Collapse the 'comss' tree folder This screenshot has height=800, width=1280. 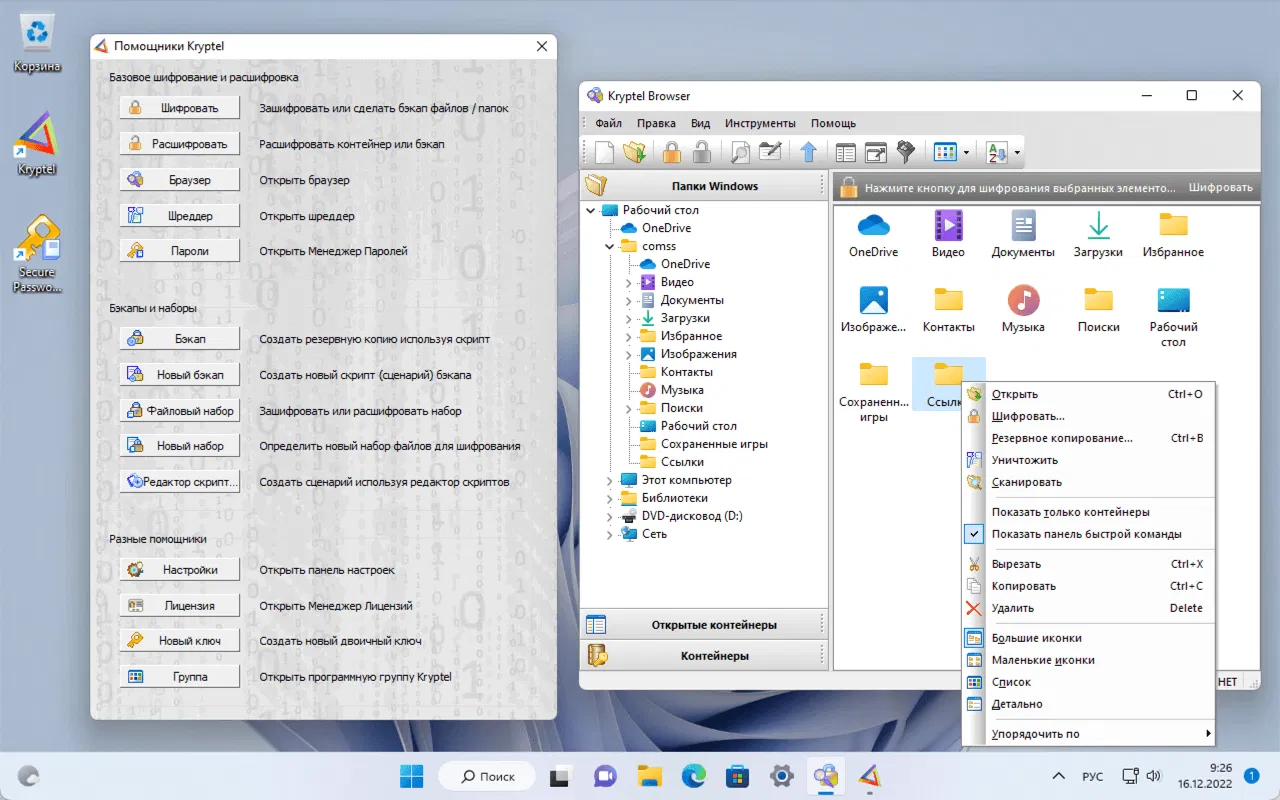(x=610, y=246)
